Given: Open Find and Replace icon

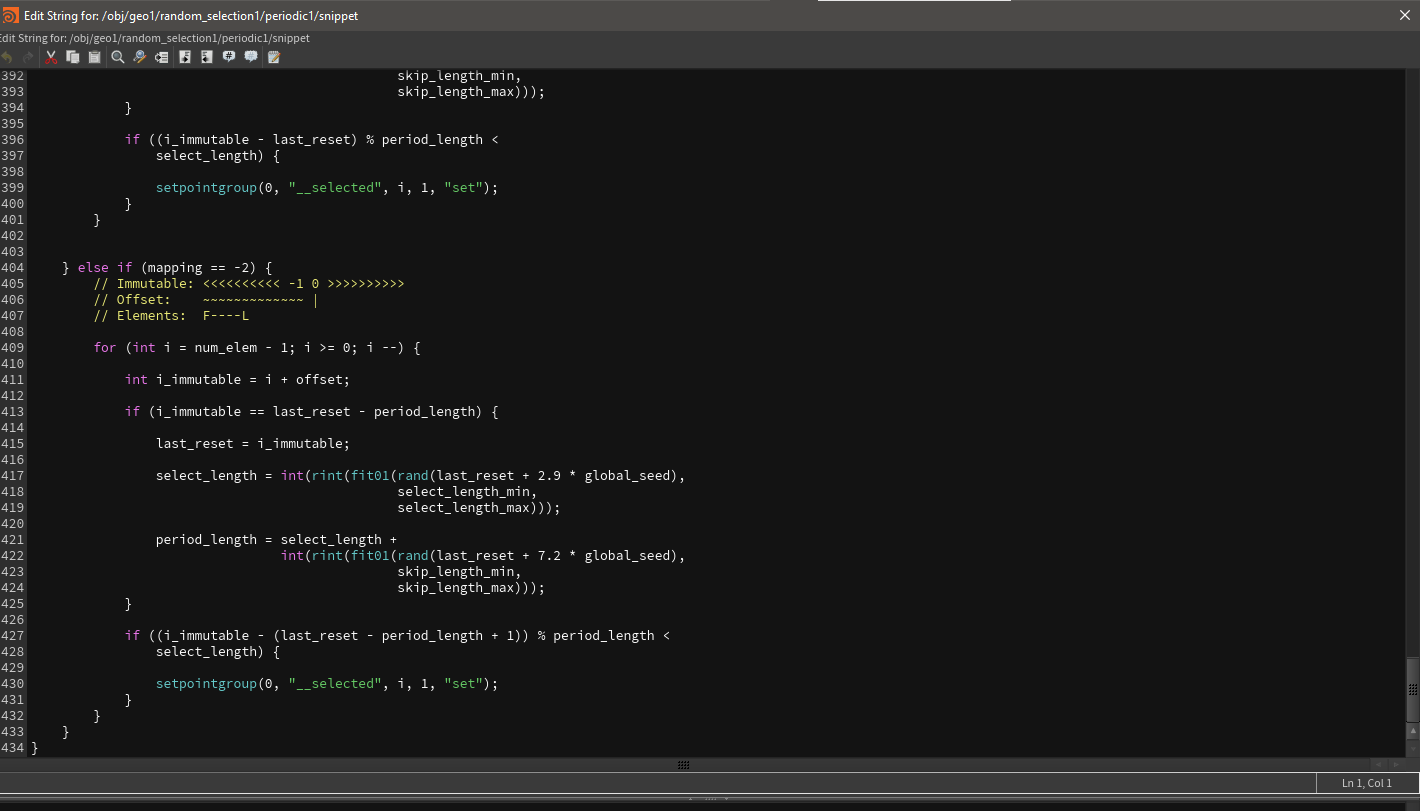Looking at the screenshot, I should (x=140, y=57).
